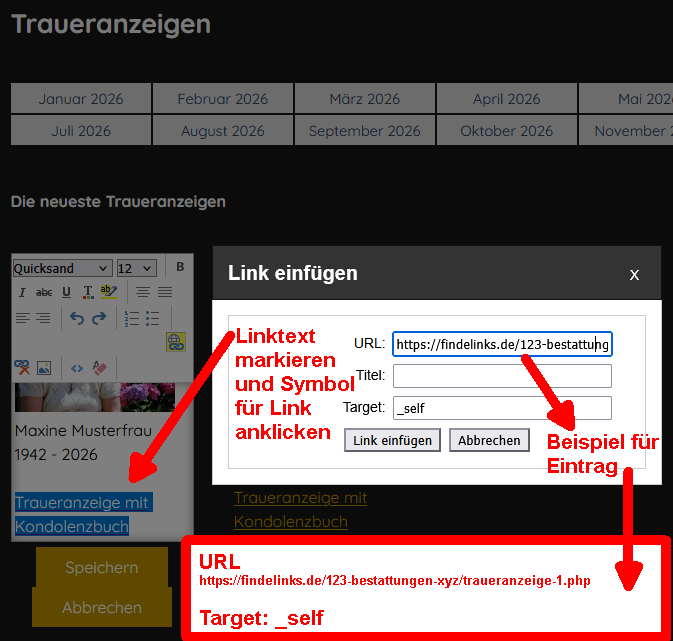Open the Quicksand font family dropdown
This screenshot has height=641, width=673.
(x=62, y=268)
